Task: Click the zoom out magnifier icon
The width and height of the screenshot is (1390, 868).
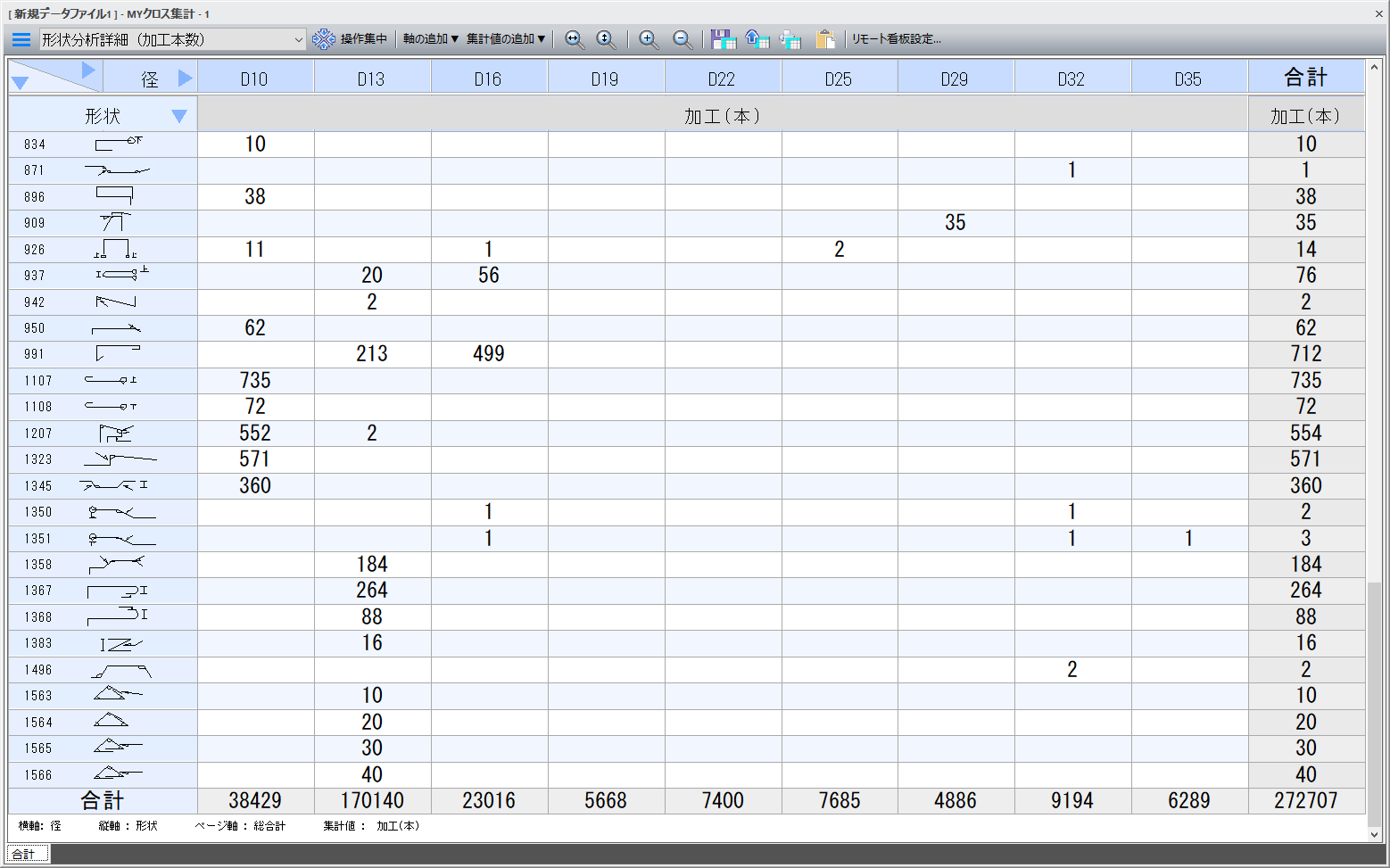Action: click(x=683, y=39)
